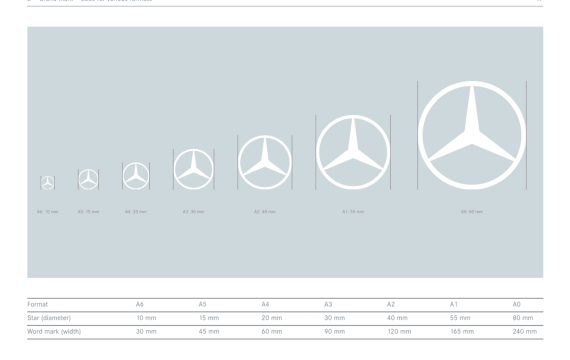Select the 'Word mark (width)' row label
Image resolution: width=570 pixels, height=360 pixels.
tap(54, 331)
